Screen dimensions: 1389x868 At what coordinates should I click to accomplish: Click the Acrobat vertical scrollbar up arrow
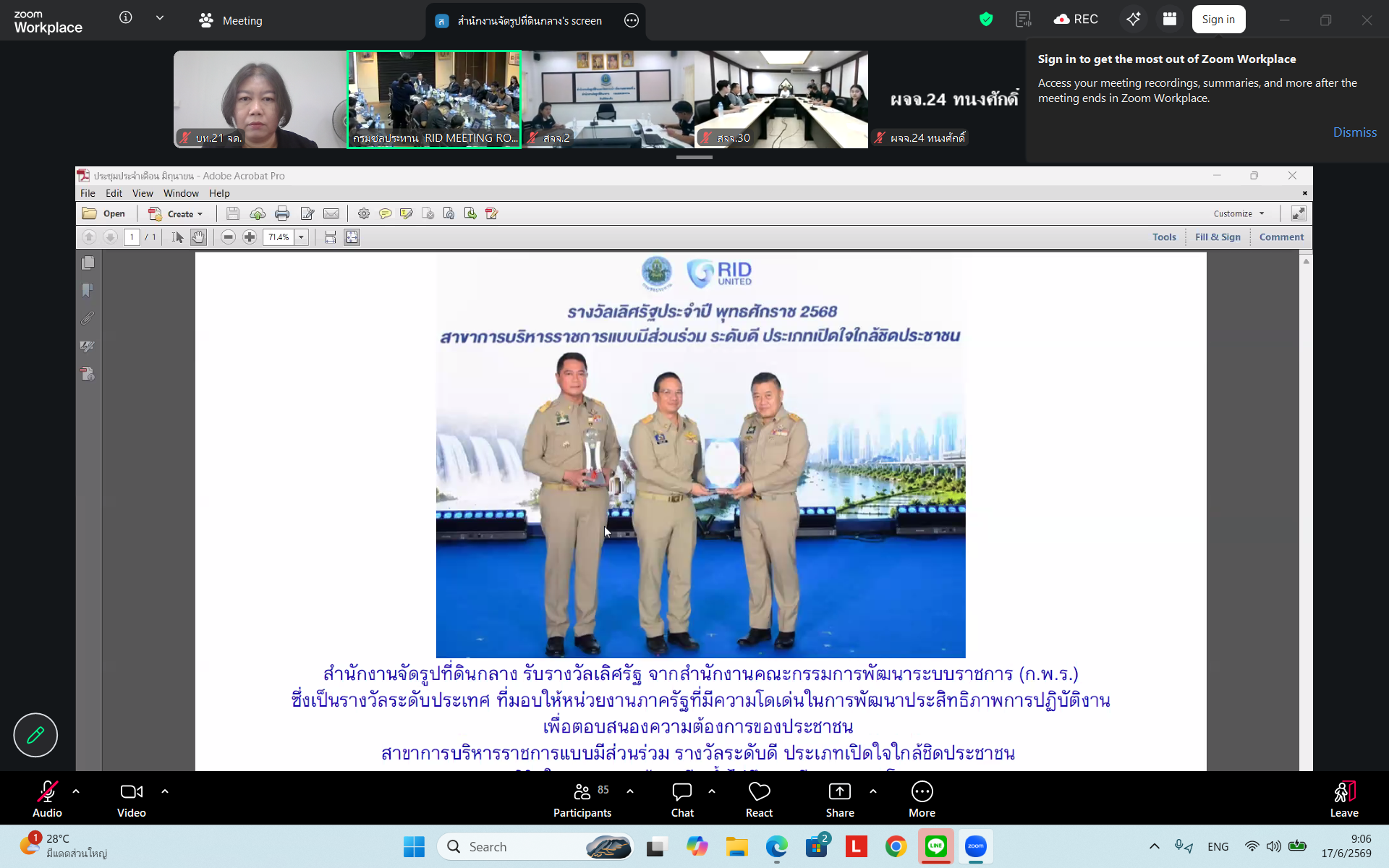click(1306, 261)
